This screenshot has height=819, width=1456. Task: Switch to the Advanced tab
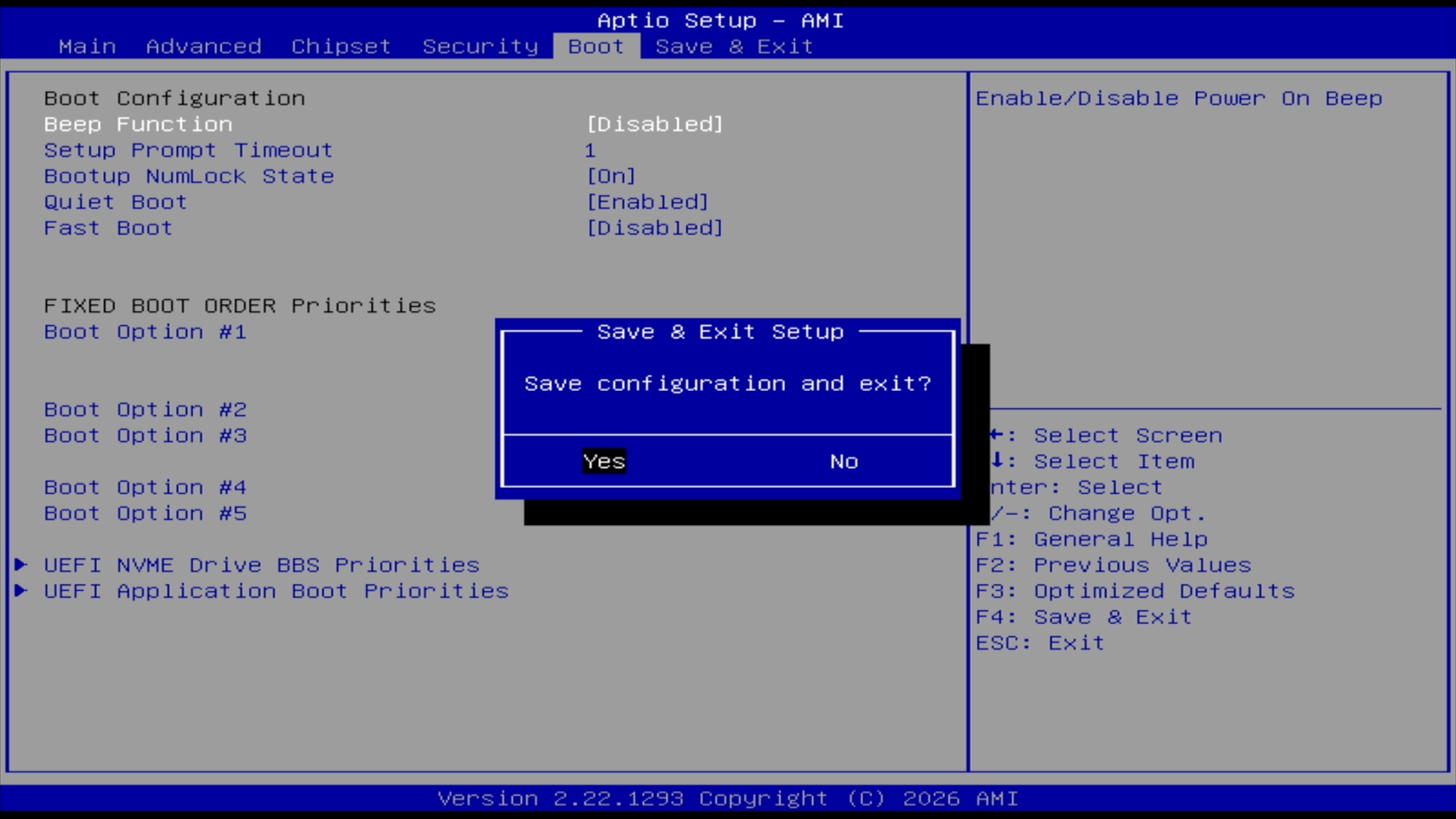click(x=204, y=46)
